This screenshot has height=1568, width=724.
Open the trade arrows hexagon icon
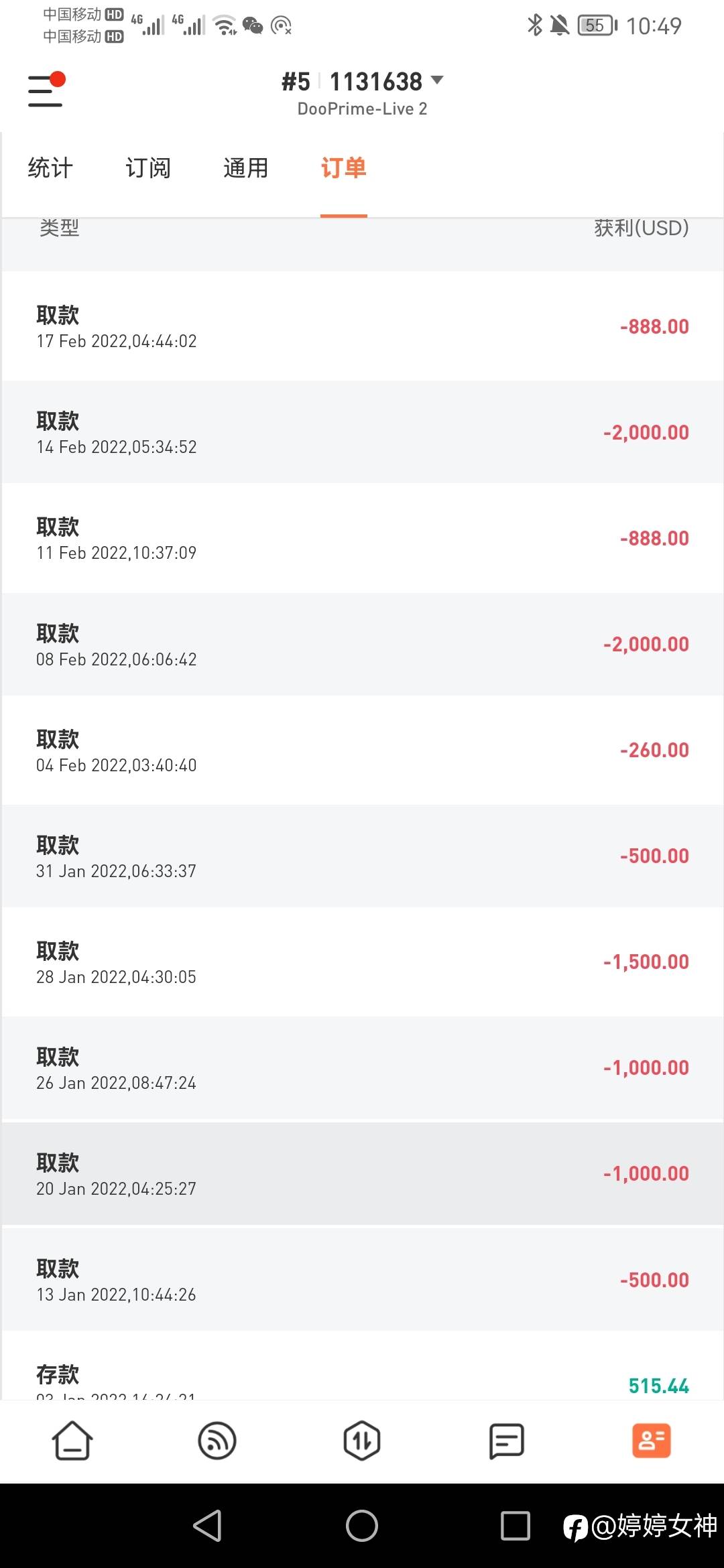pyautogui.click(x=362, y=1441)
